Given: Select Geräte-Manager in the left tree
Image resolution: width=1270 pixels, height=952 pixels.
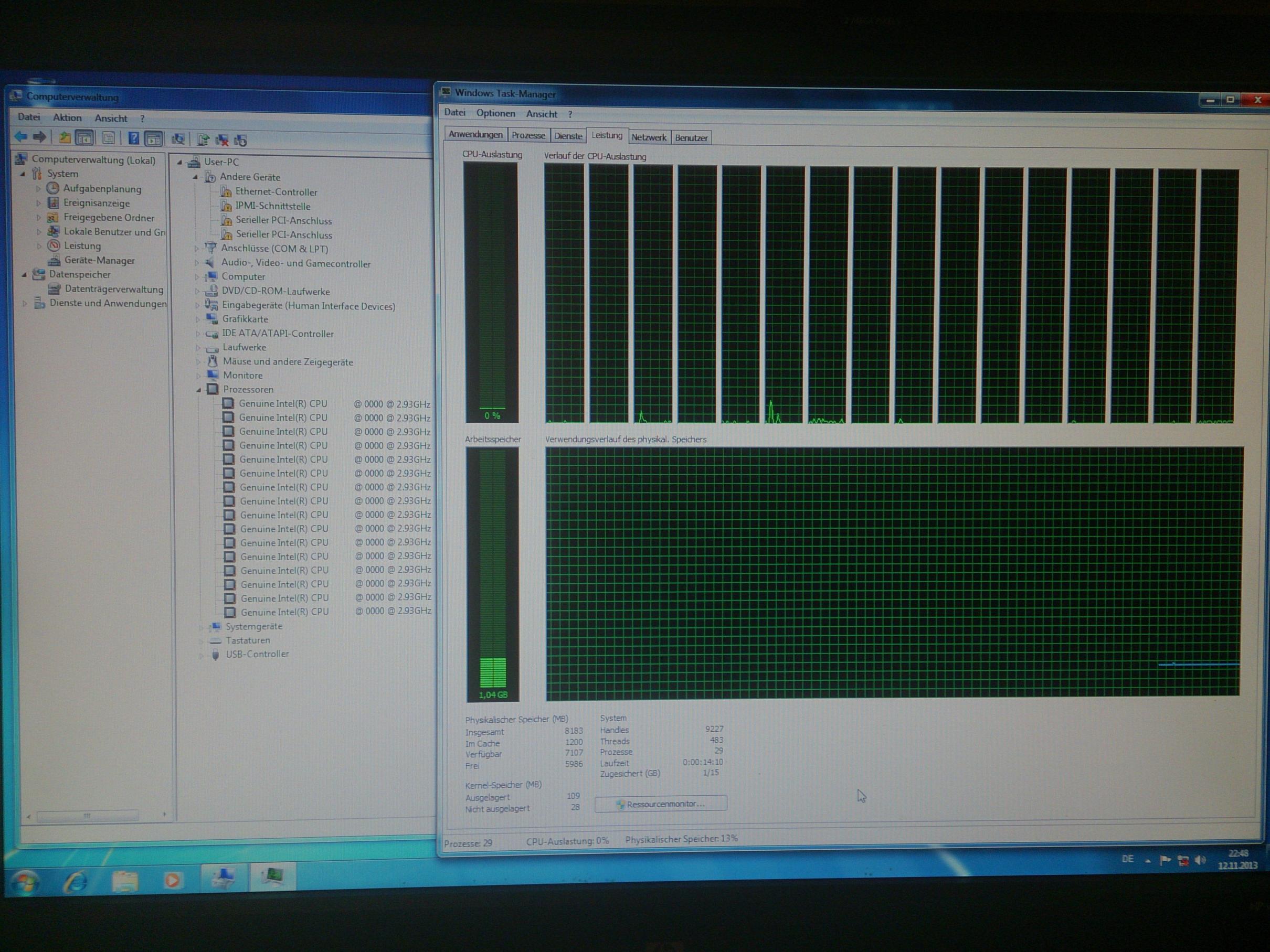Looking at the screenshot, I should click(x=99, y=261).
